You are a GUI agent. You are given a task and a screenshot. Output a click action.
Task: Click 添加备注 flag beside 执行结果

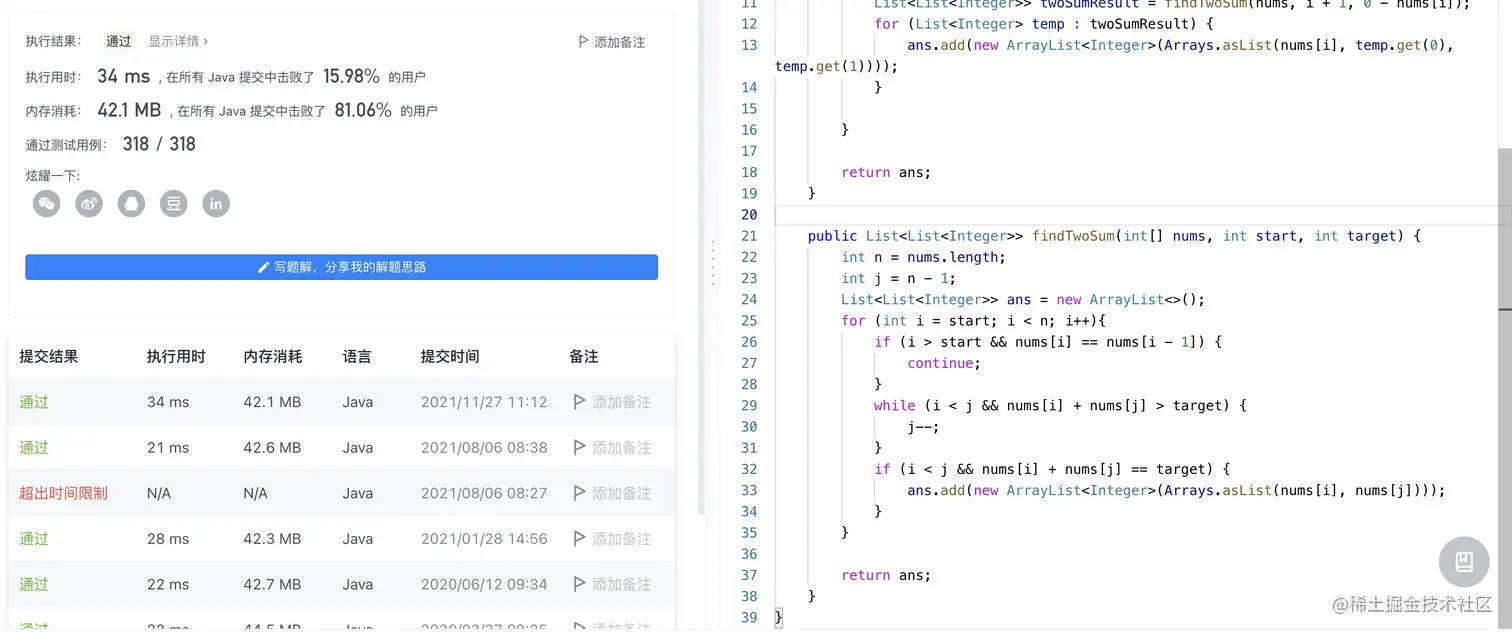tap(611, 42)
